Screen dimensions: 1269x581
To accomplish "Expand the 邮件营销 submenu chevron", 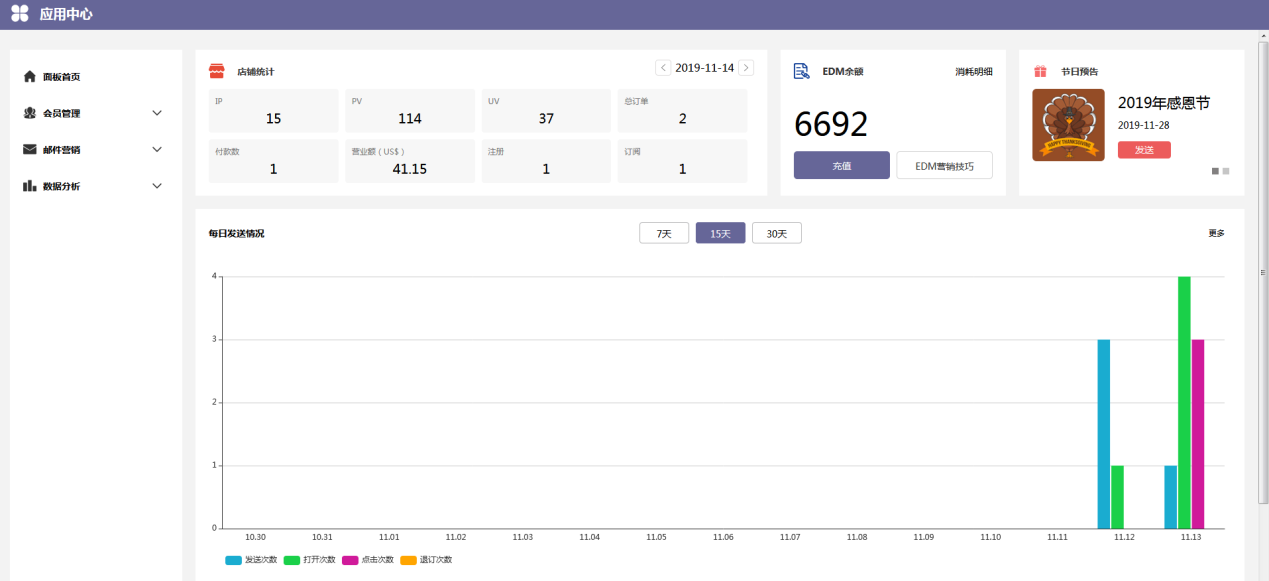I will point(157,149).
